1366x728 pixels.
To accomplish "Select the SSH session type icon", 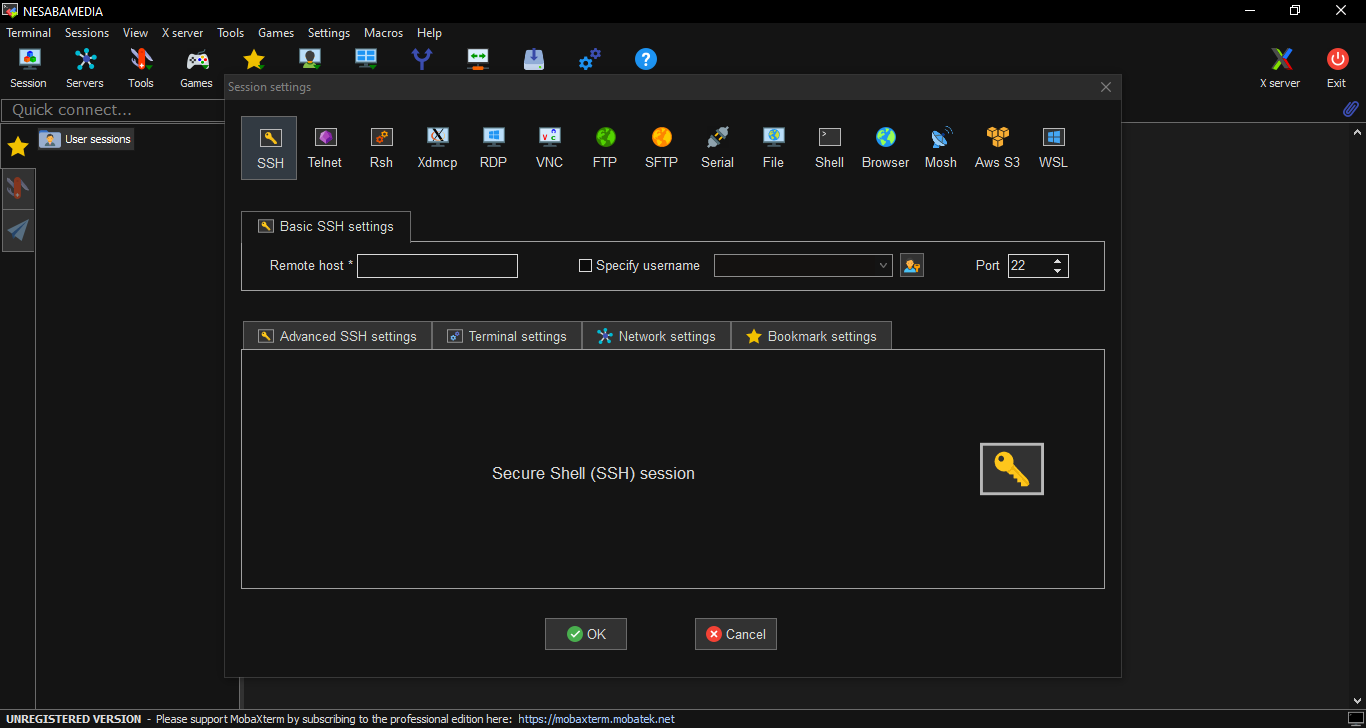I will point(269,147).
